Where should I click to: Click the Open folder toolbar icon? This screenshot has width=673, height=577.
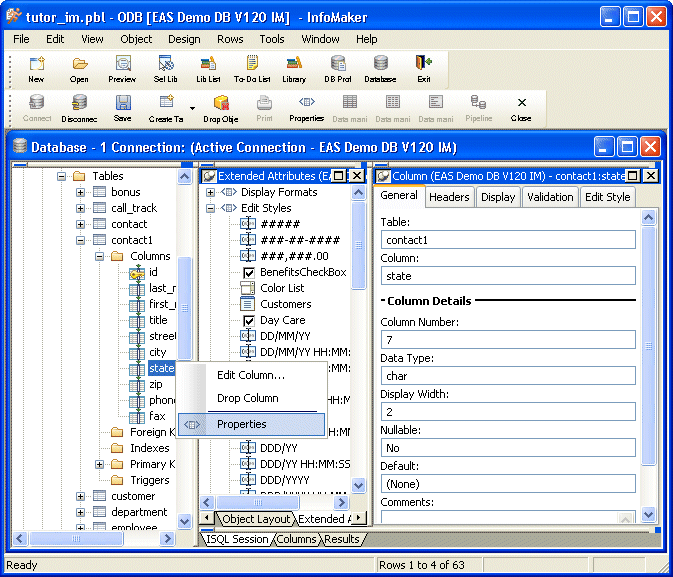(79, 69)
